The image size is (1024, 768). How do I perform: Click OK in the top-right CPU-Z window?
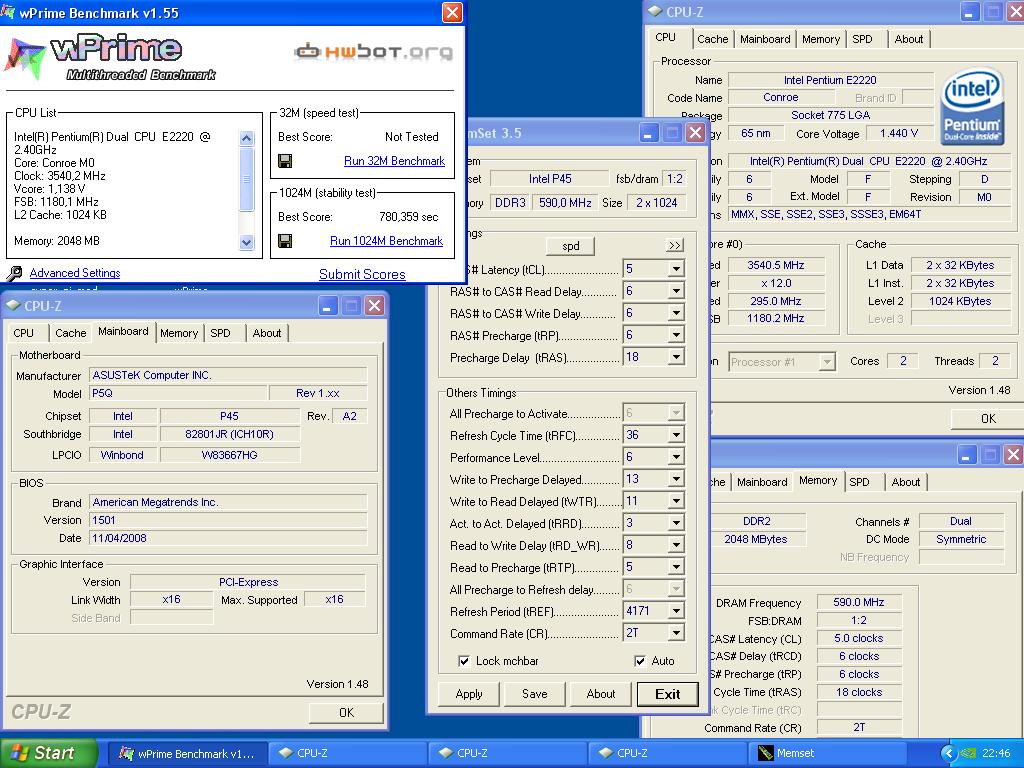988,419
